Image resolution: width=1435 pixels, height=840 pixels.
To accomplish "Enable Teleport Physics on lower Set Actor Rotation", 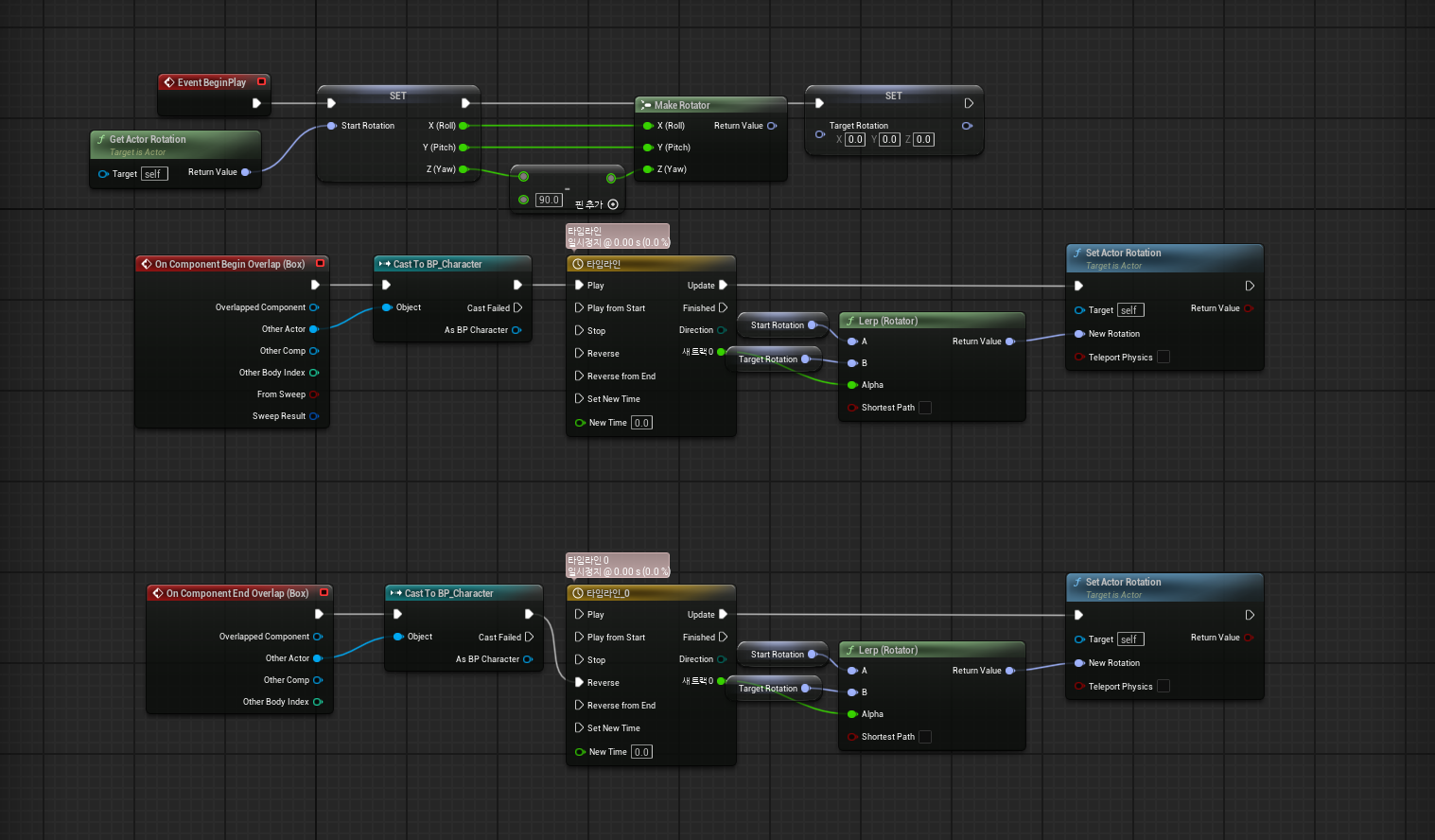I will pyautogui.click(x=1164, y=686).
